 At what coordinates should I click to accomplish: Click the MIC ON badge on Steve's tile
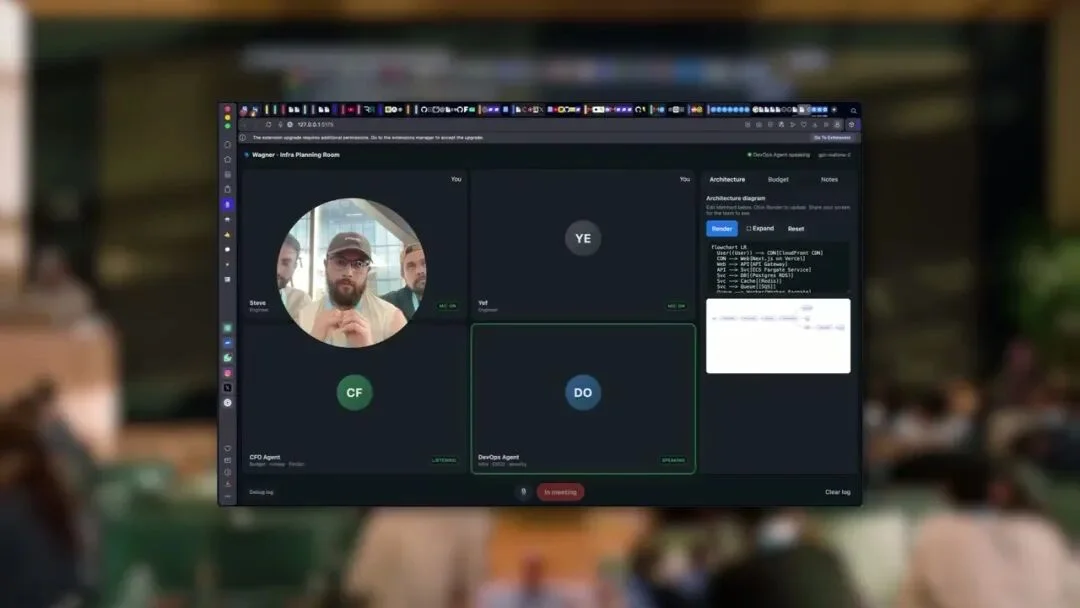[x=448, y=306]
